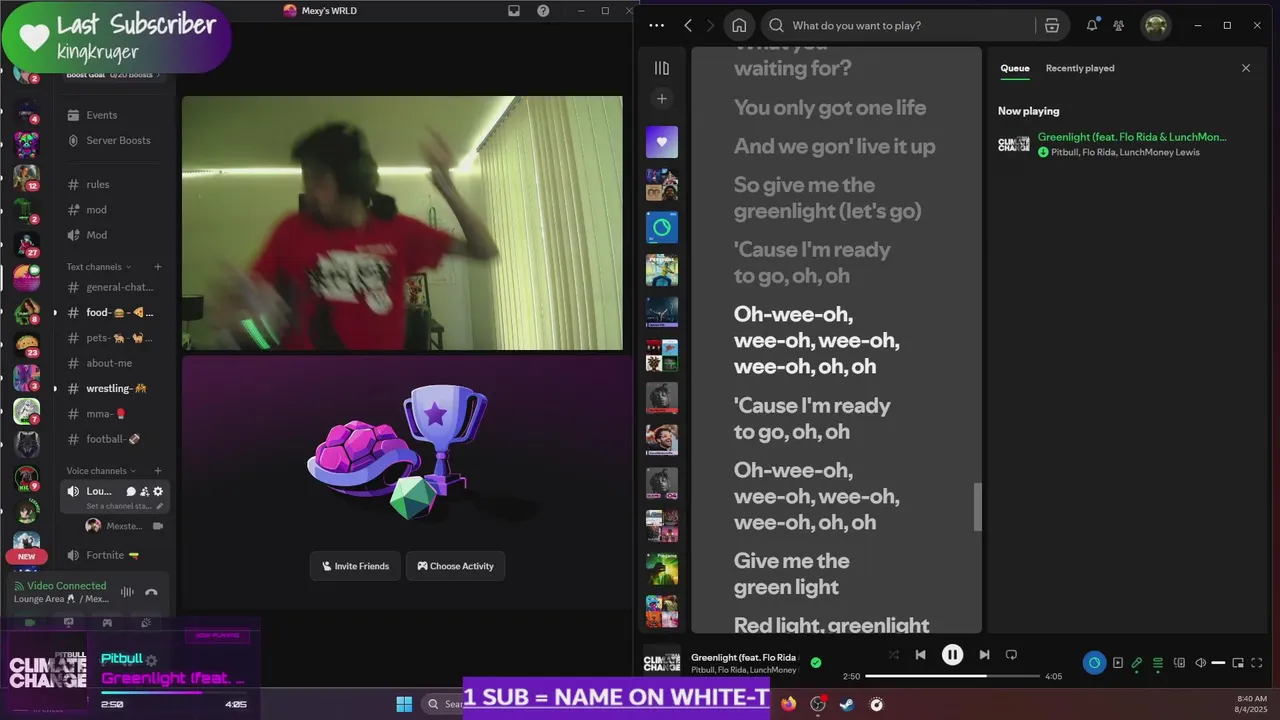The width and height of the screenshot is (1280, 720).
Task: Open the Discord inbox icon
Action: (514, 11)
